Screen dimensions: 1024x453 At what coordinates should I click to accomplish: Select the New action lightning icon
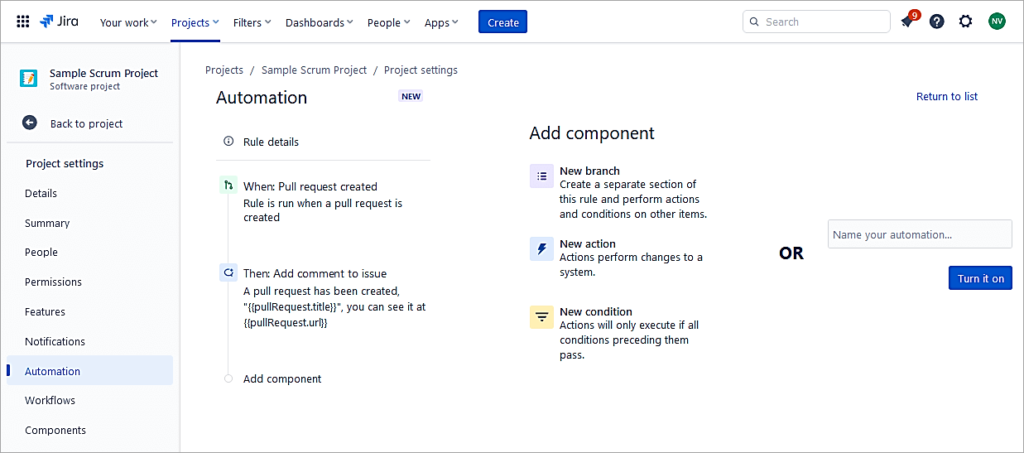(541, 249)
